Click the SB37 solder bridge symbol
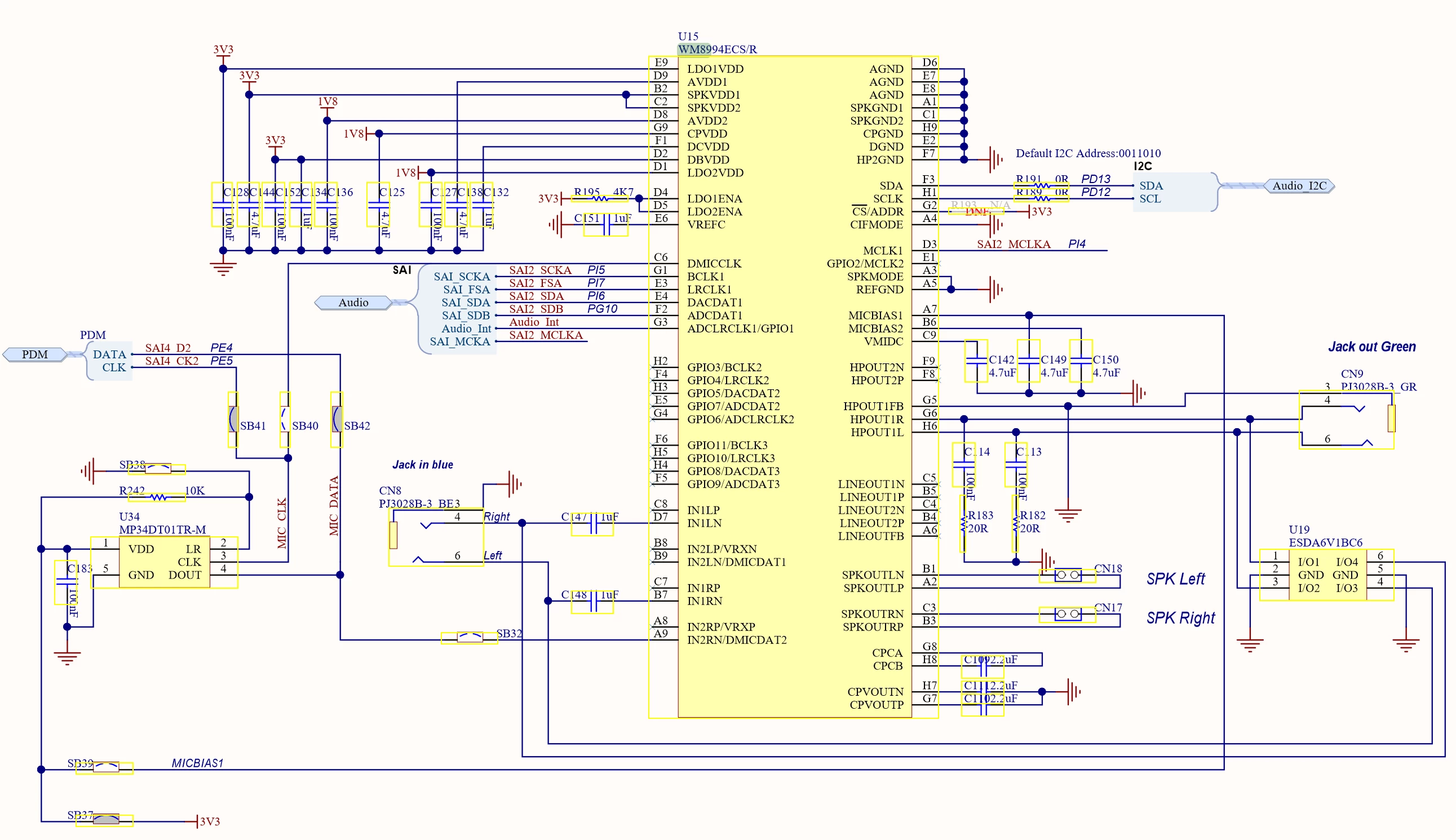 click(x=105, y=820)
